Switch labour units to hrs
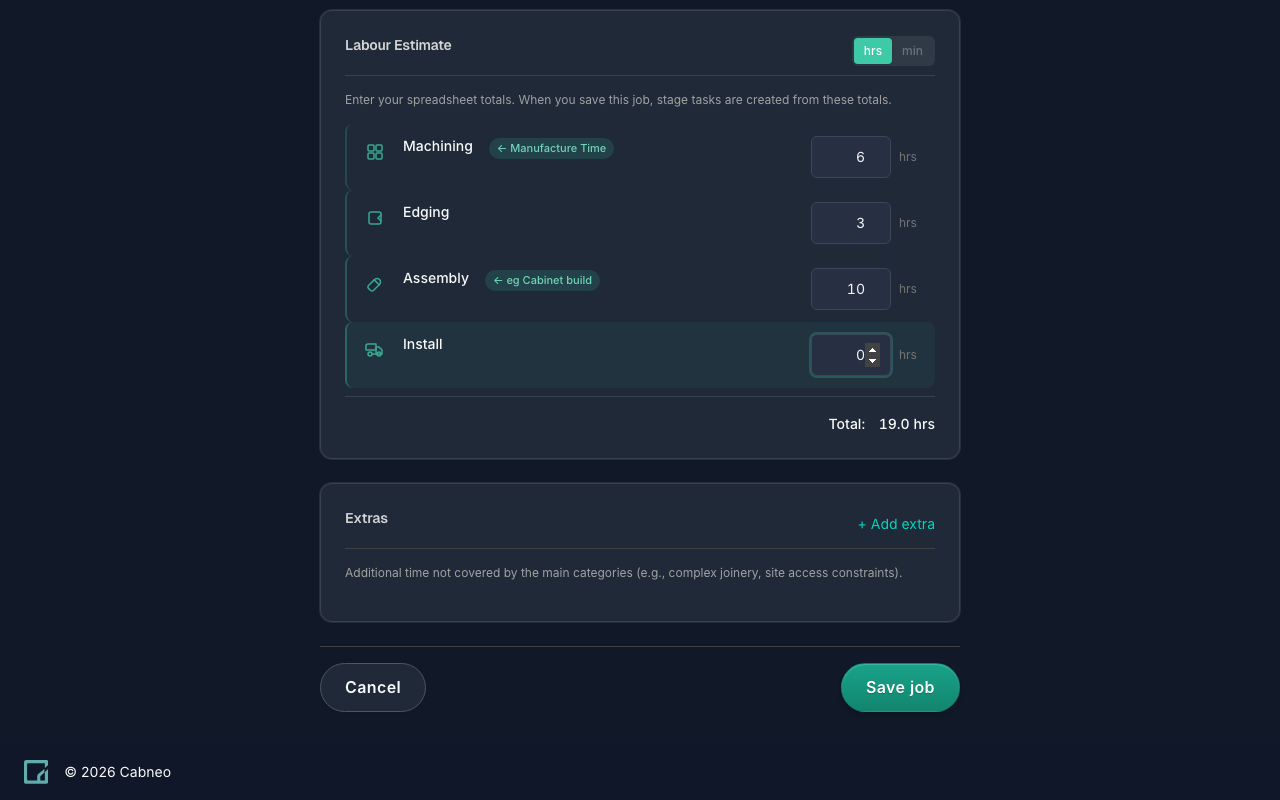The width and height of the screenshot is (1280, 800). (873, 51)
